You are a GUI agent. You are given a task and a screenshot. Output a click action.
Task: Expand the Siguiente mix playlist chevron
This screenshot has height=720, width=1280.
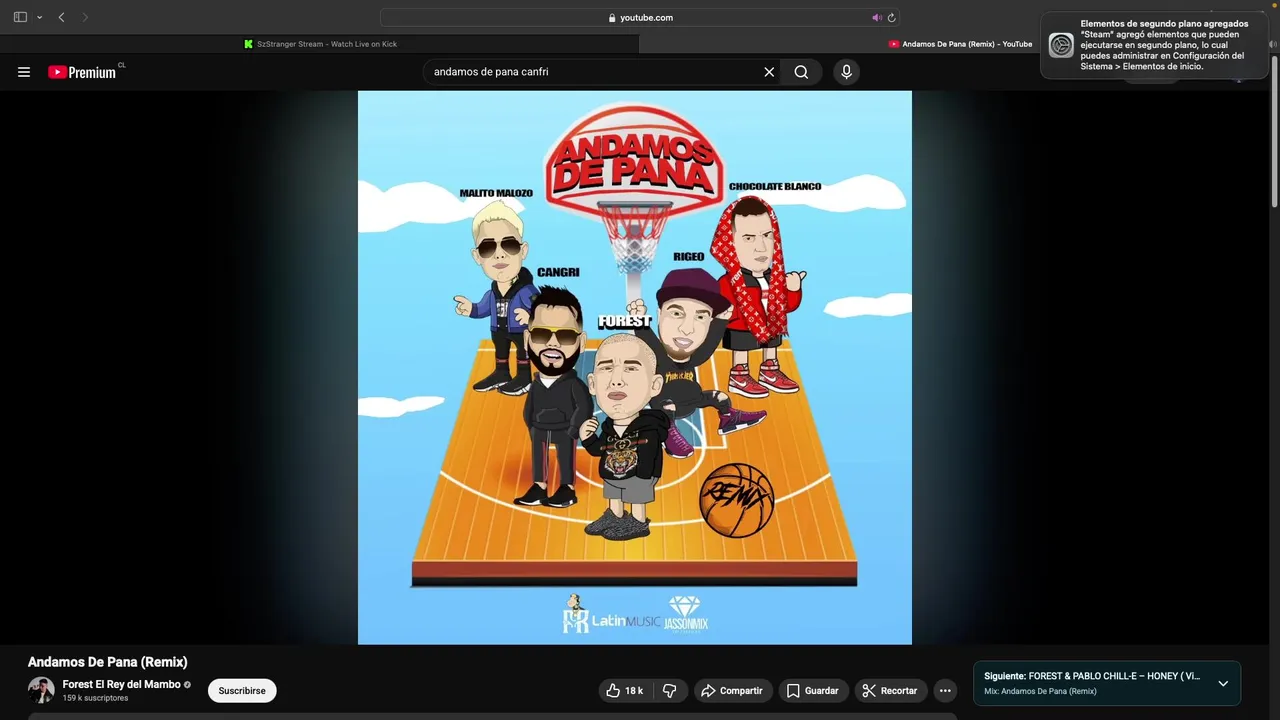(1223, 683)
